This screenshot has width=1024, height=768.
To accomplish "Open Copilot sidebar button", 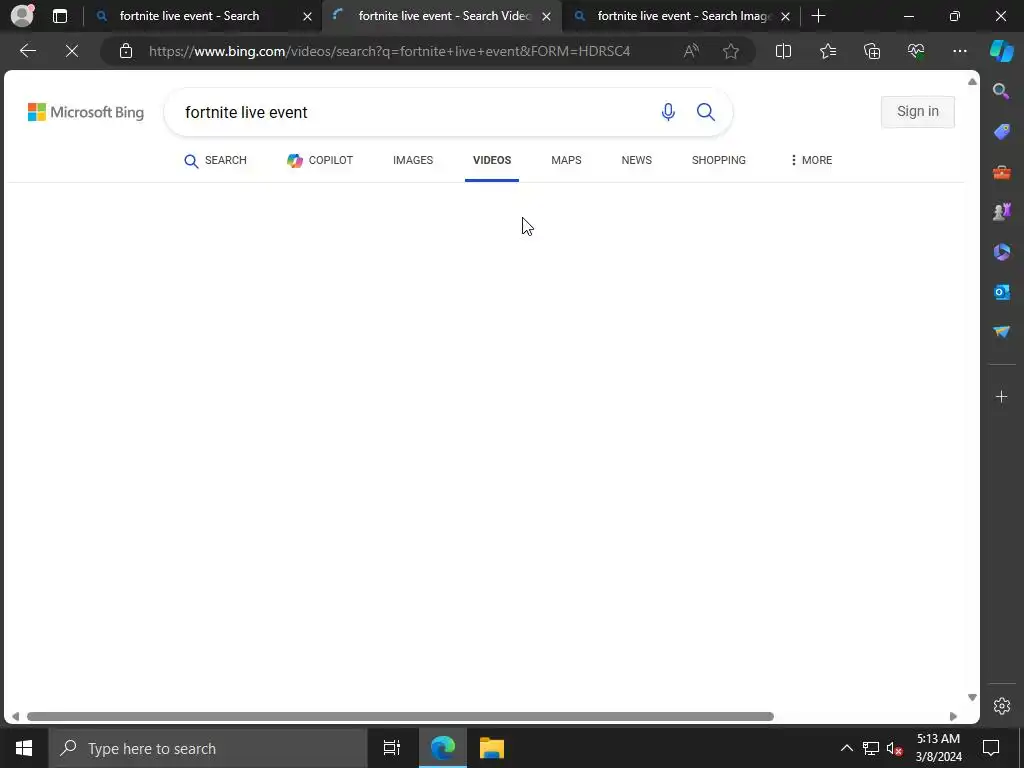I will (x=1001, y=51).
